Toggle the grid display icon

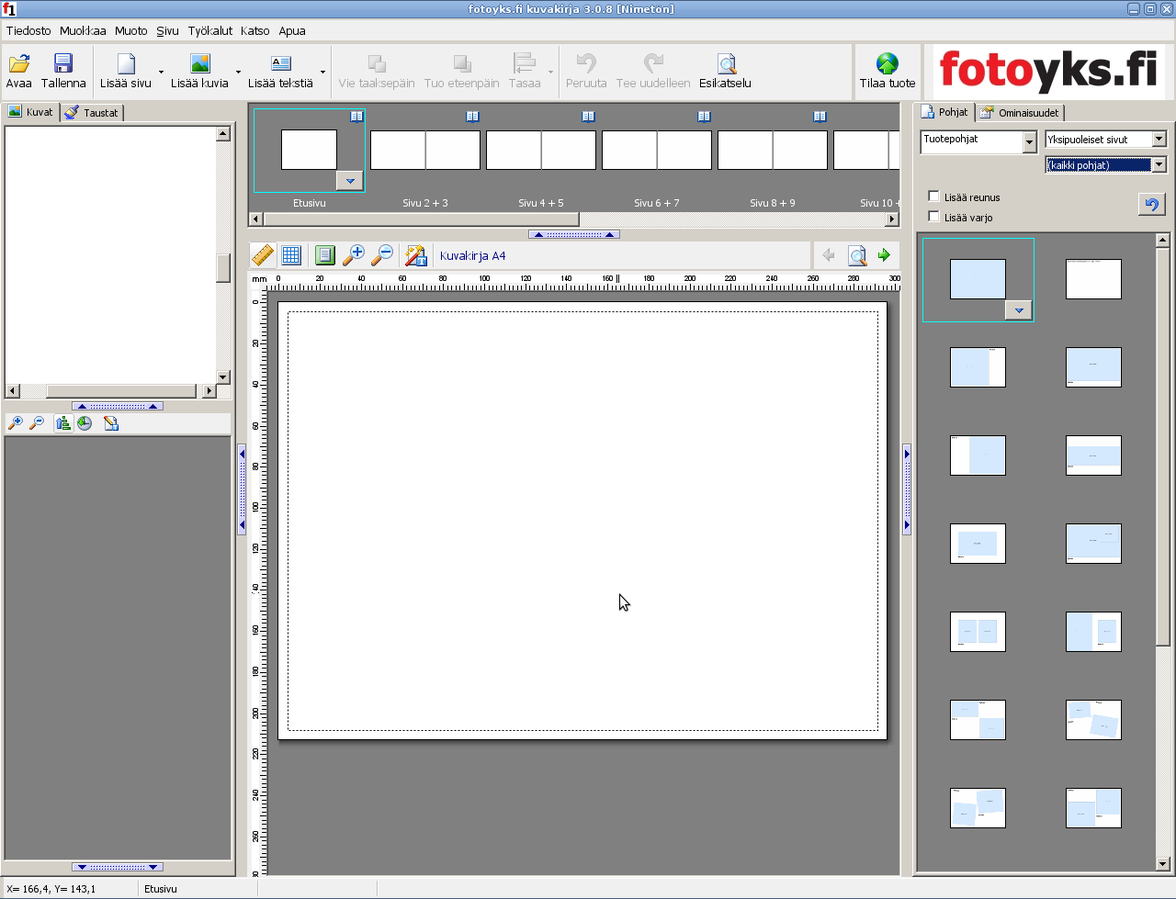pos(291,256)
